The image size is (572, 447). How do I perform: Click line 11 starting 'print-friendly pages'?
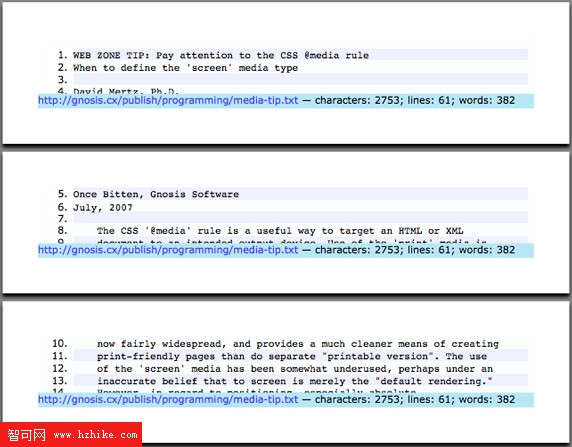(291, 356)
